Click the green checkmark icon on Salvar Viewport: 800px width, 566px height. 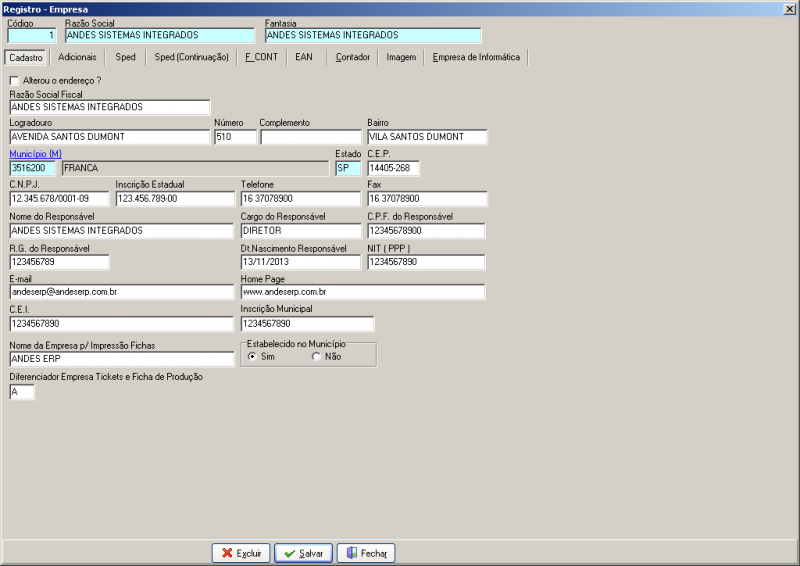[x=289, y=553]
